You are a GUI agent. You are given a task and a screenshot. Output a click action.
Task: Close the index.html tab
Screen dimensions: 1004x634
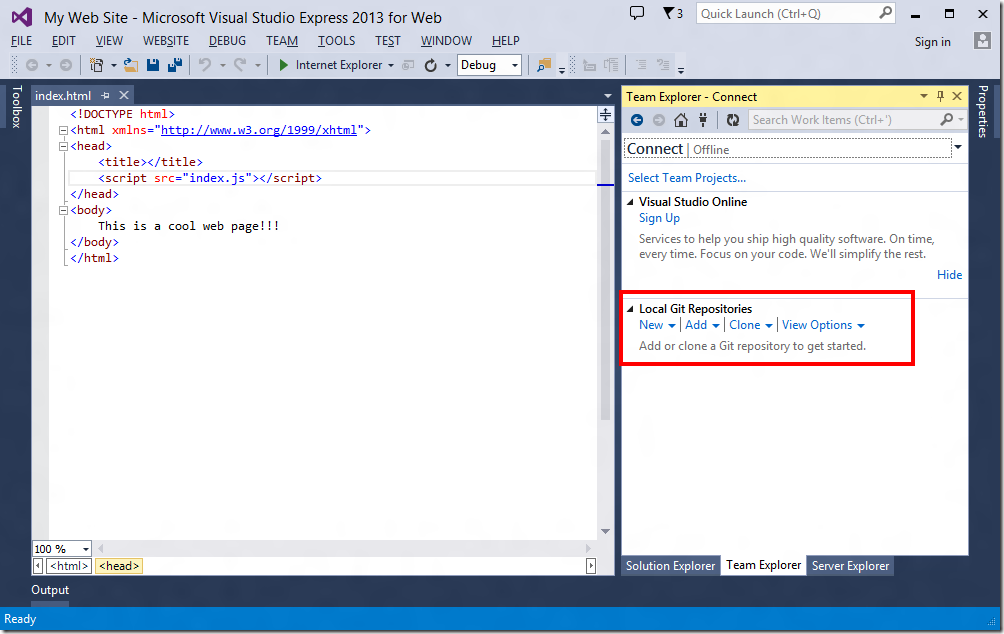tap(124, 95)
